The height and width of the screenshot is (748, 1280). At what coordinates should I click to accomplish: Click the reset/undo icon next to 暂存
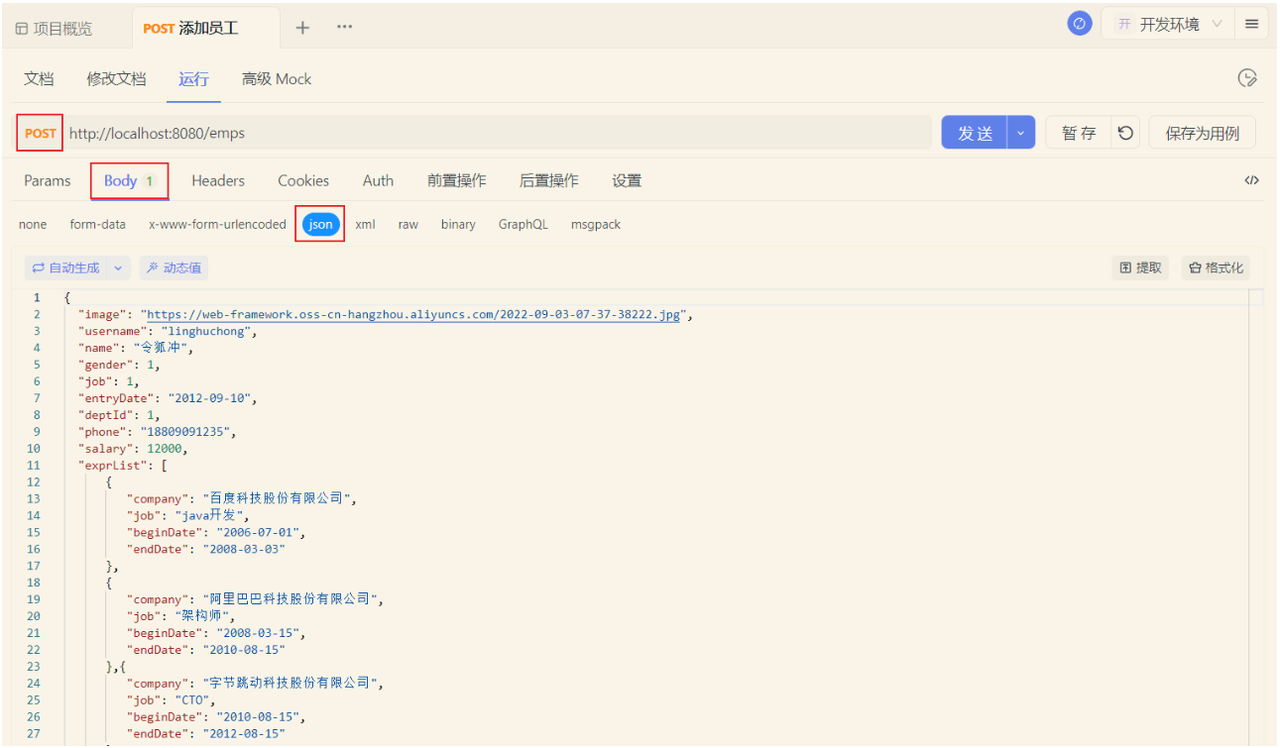click(x=1126, y=133)
